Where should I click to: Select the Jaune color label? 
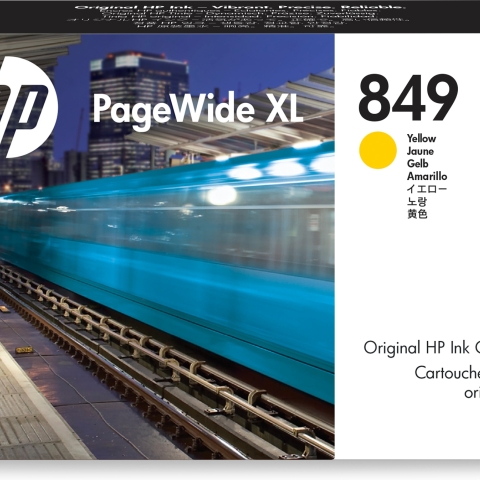pyautogui.click(x=420, y=151)
